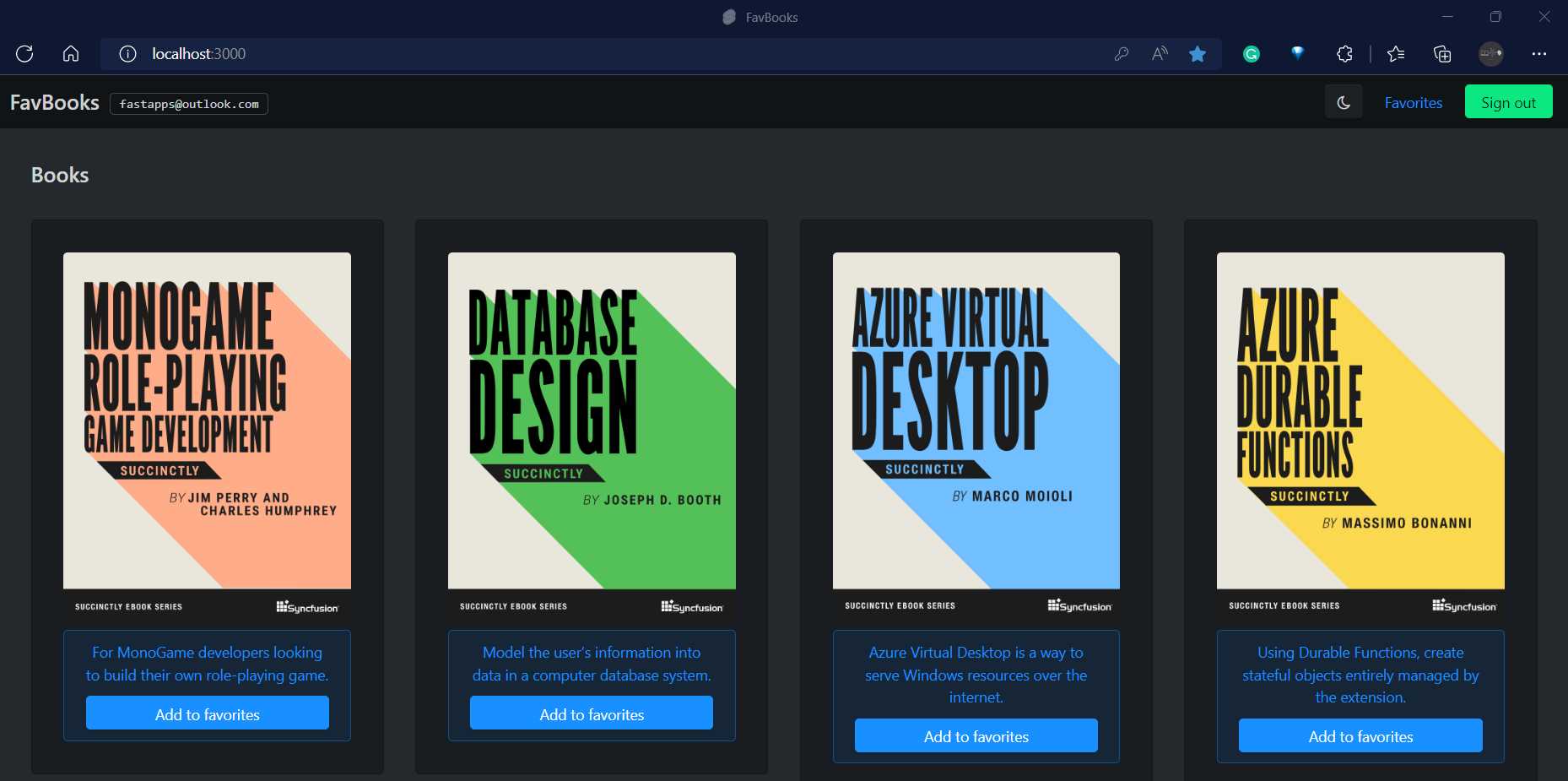Start Read aloud for the page
Screen dimensions: 1568x781
(x=1159, y=53)
